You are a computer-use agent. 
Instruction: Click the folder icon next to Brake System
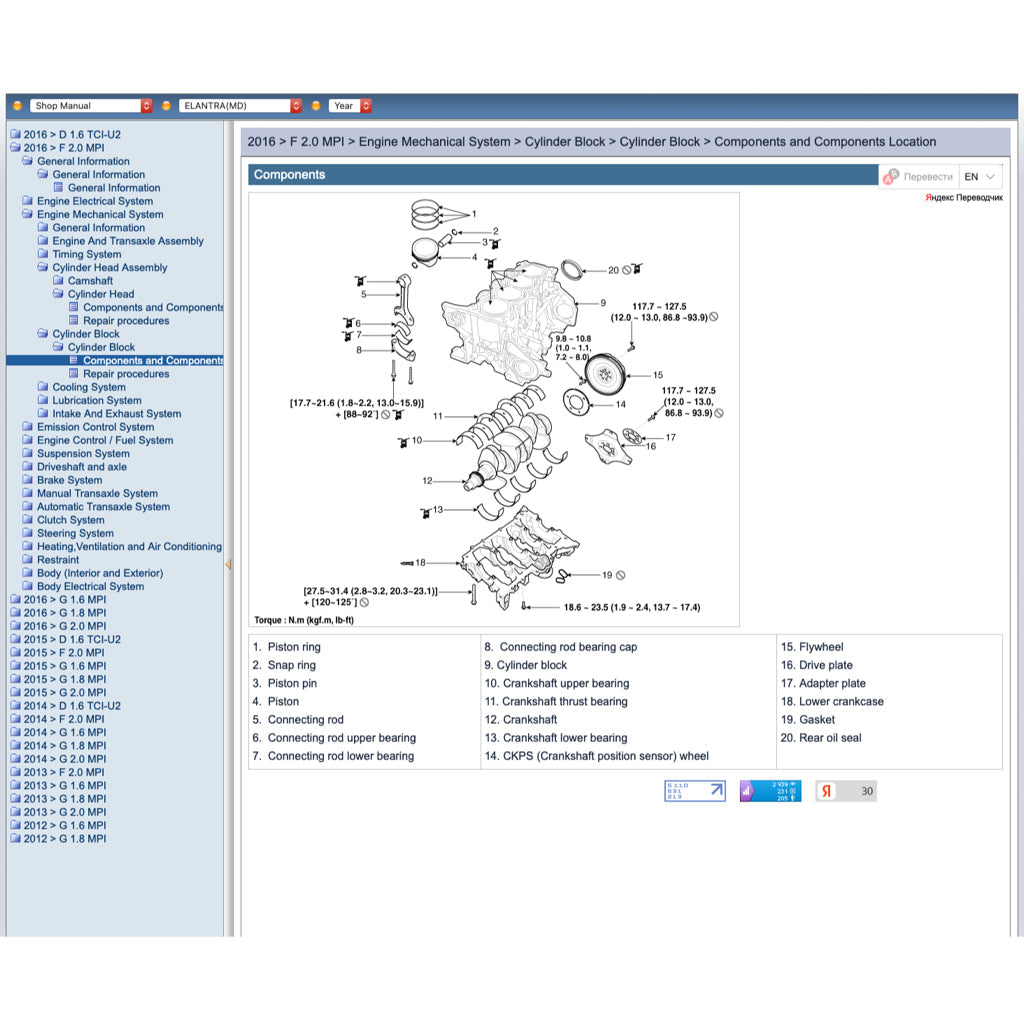point(28,480)
